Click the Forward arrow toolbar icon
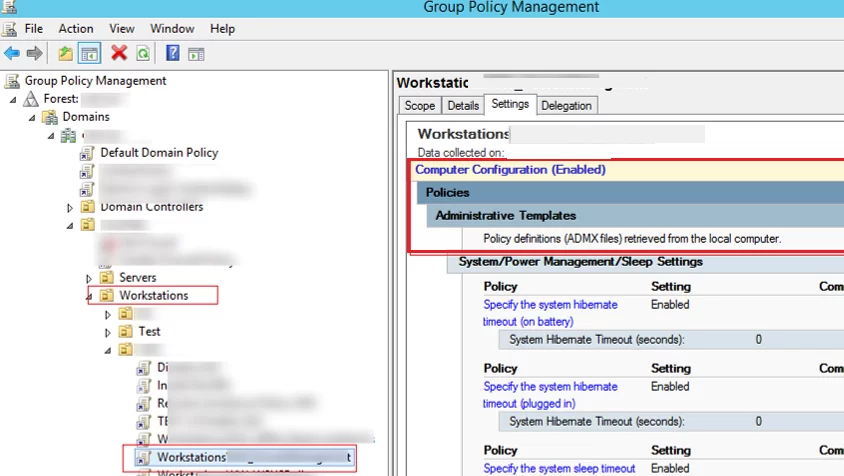 click(34, 53)
